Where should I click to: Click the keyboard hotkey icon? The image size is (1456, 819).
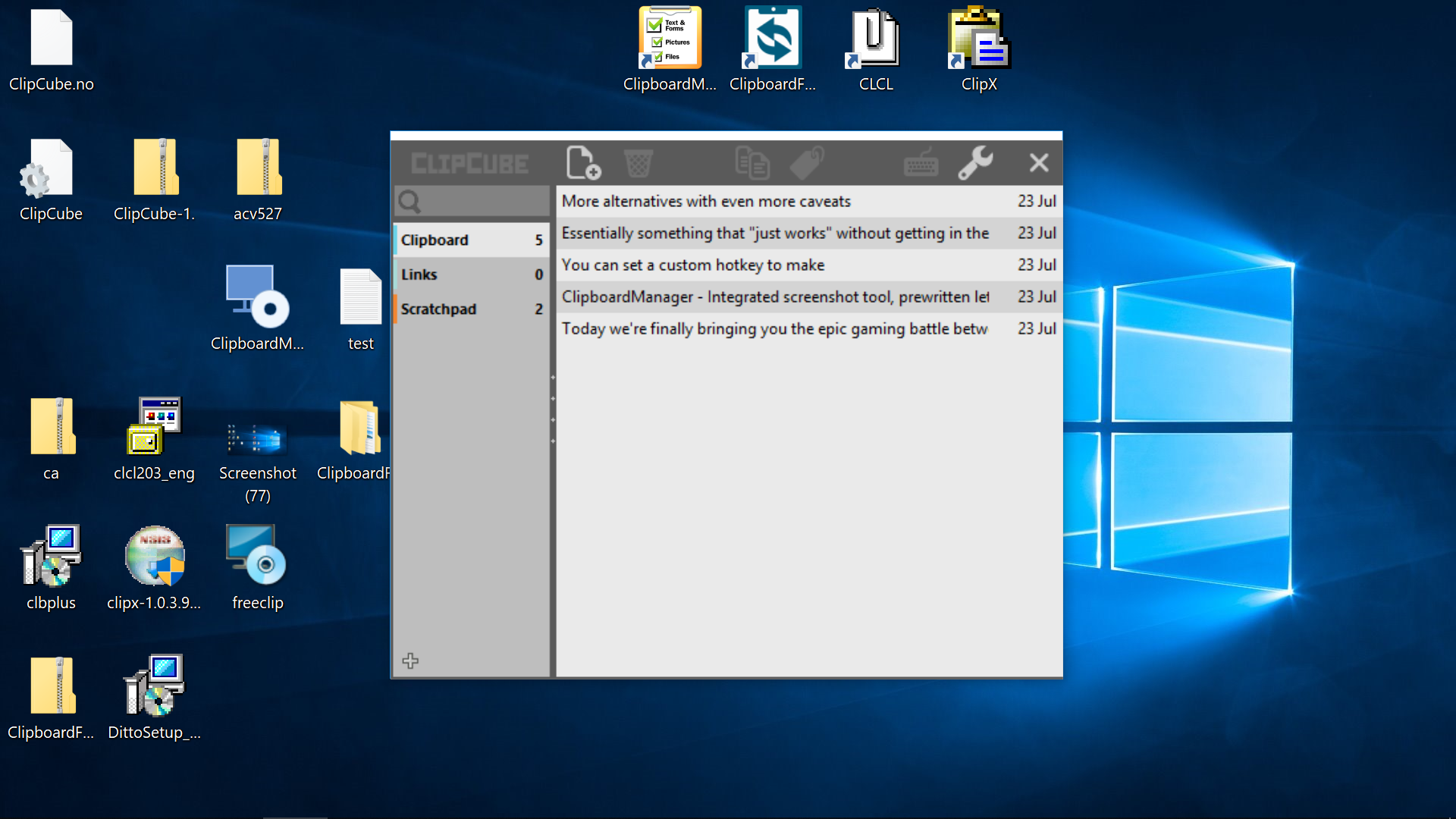[x=921, y=163]
